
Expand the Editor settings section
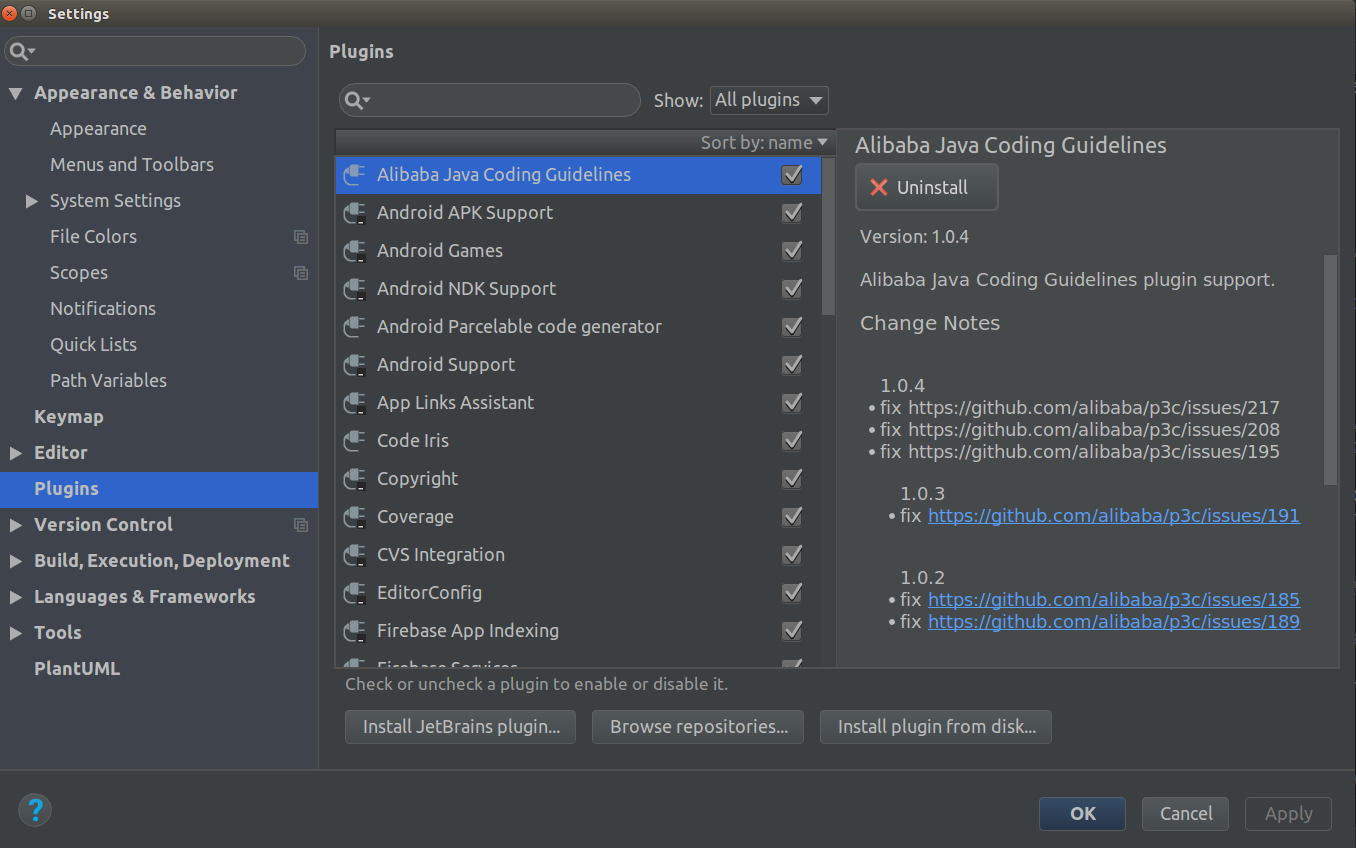16,453
